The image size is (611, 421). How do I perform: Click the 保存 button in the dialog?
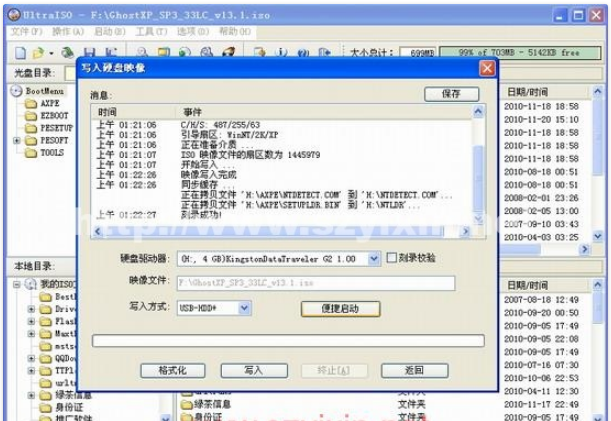(451, 94)
